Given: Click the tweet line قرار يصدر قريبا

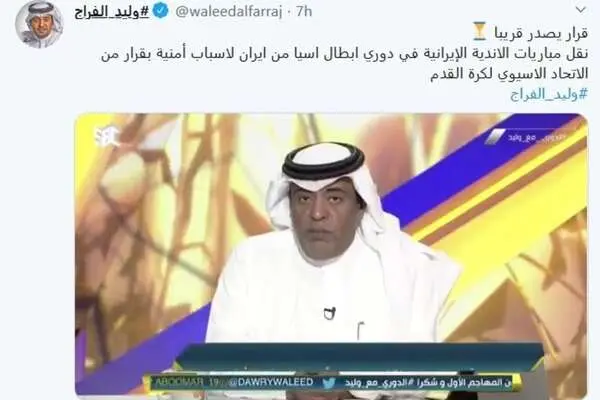Looking at the screenshot, I should (540, 33).
